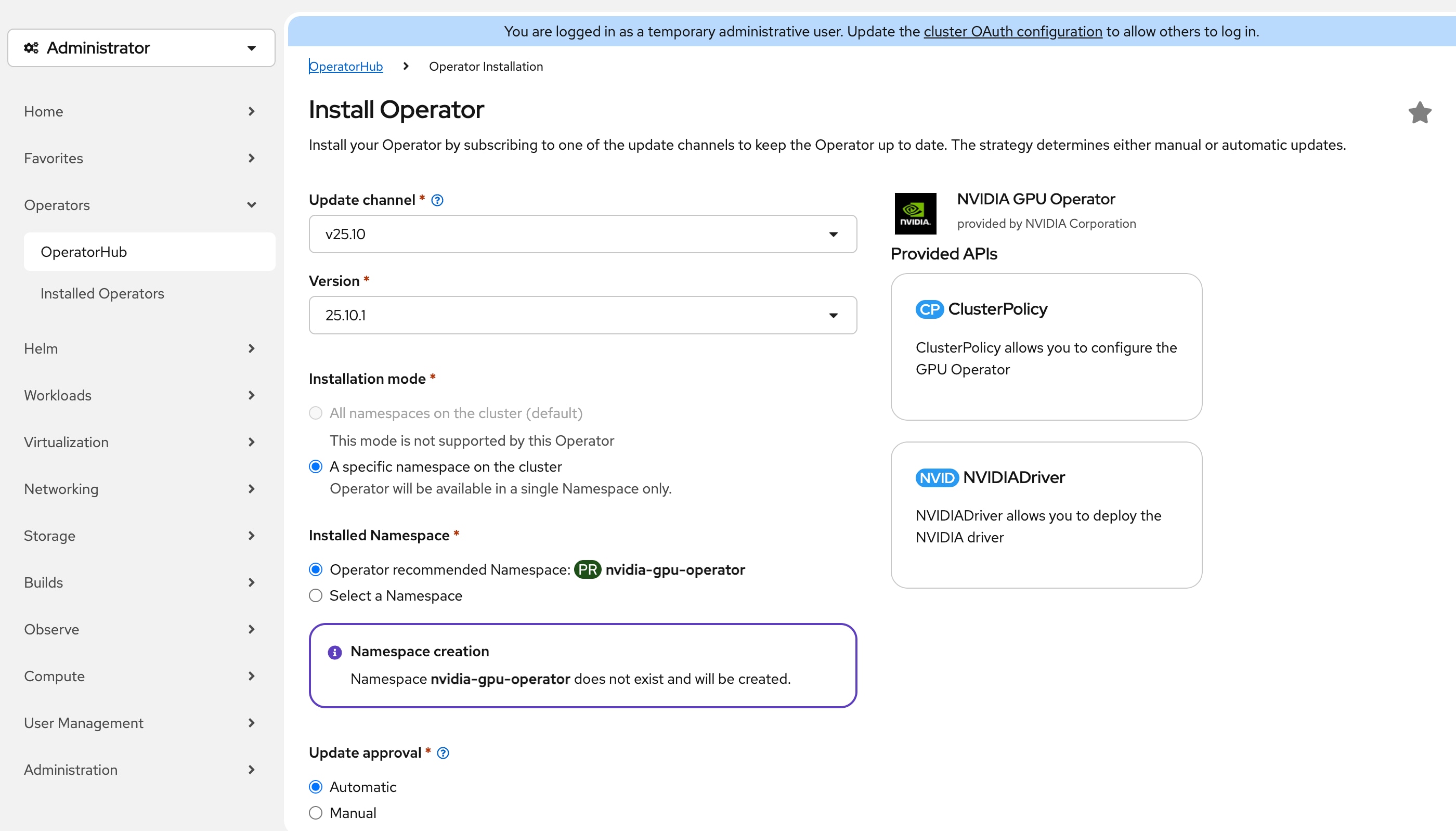Click the 'Namespace creation' alert title
This screenshot has width=1456, height=831.
(x=420, y=652)
